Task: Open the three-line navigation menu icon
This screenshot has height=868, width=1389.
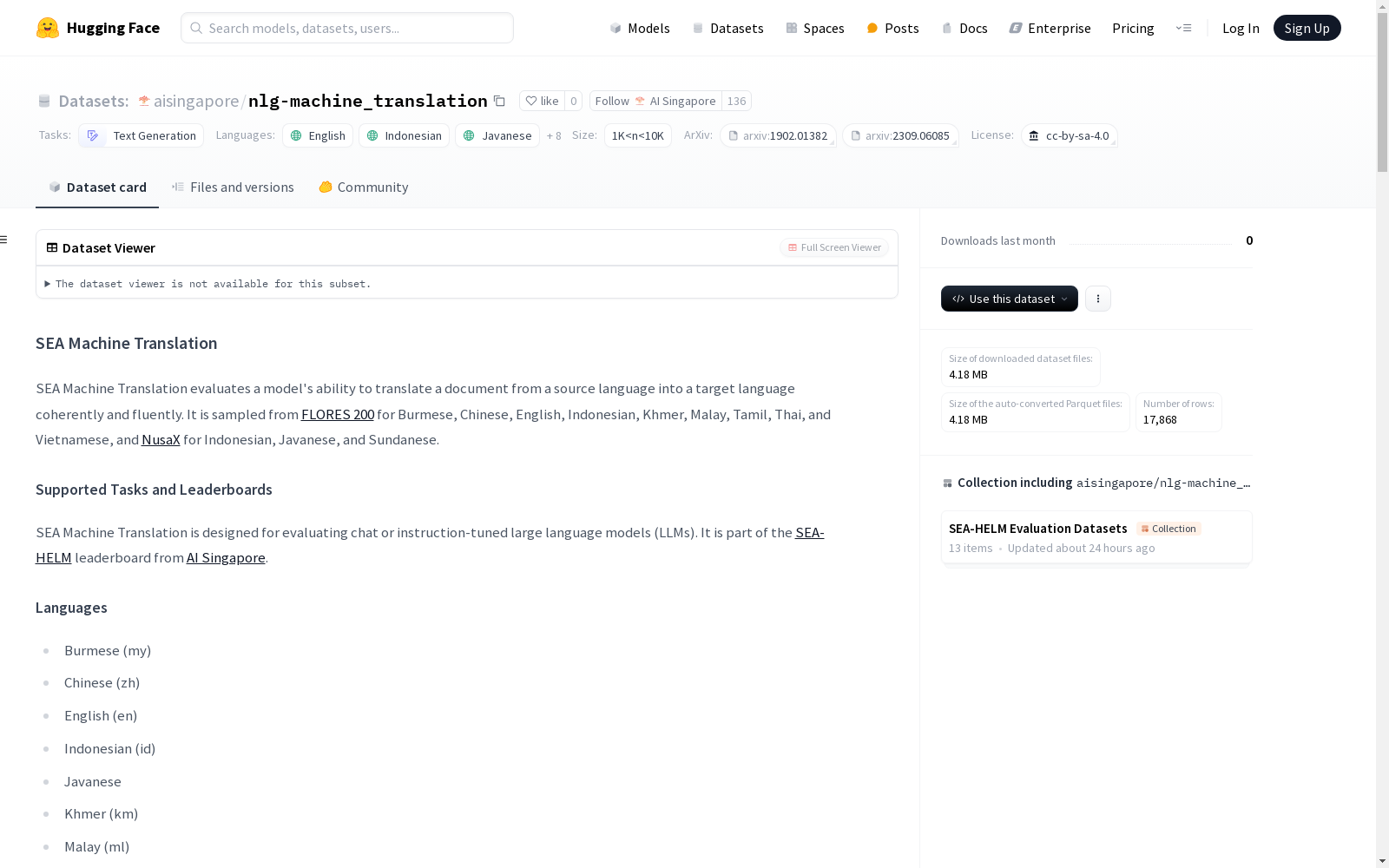Action: click(x=1183, y=28)
